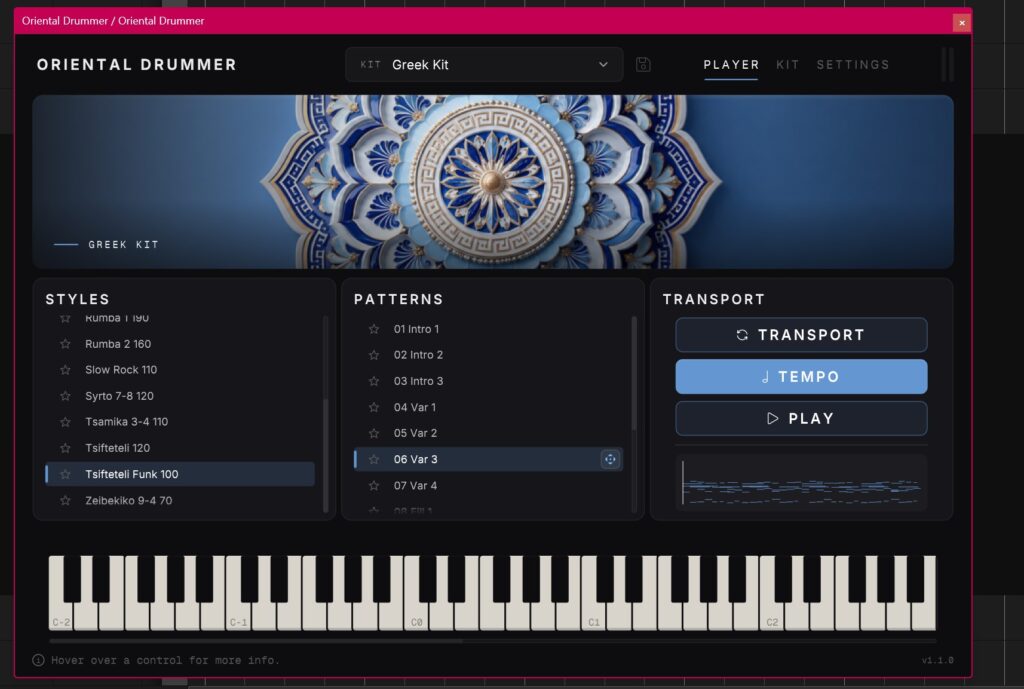Screen dimensions: 1024x689
Task: Toggle the Tempo sync button
Action: coord(801,377)
